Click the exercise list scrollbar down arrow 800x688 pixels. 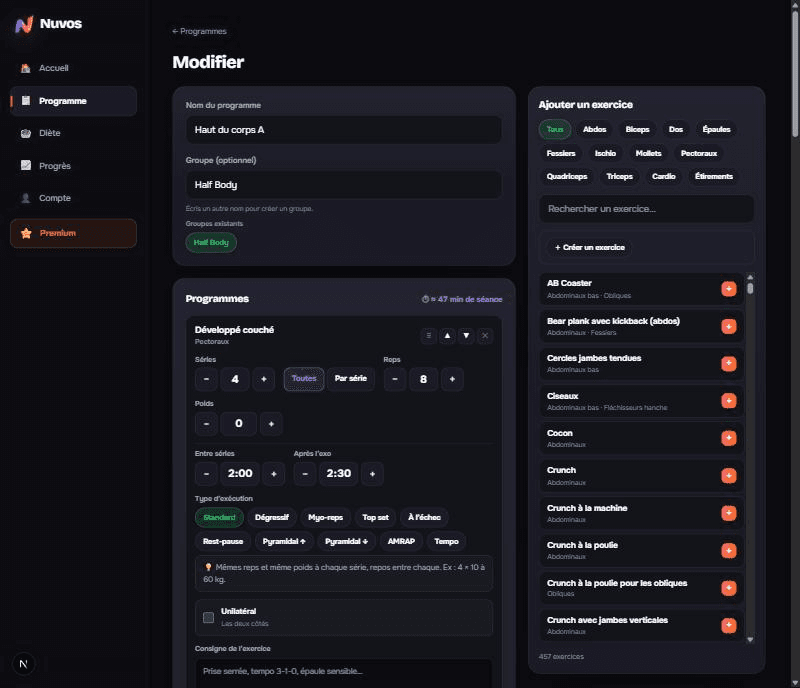click(750, 639)
